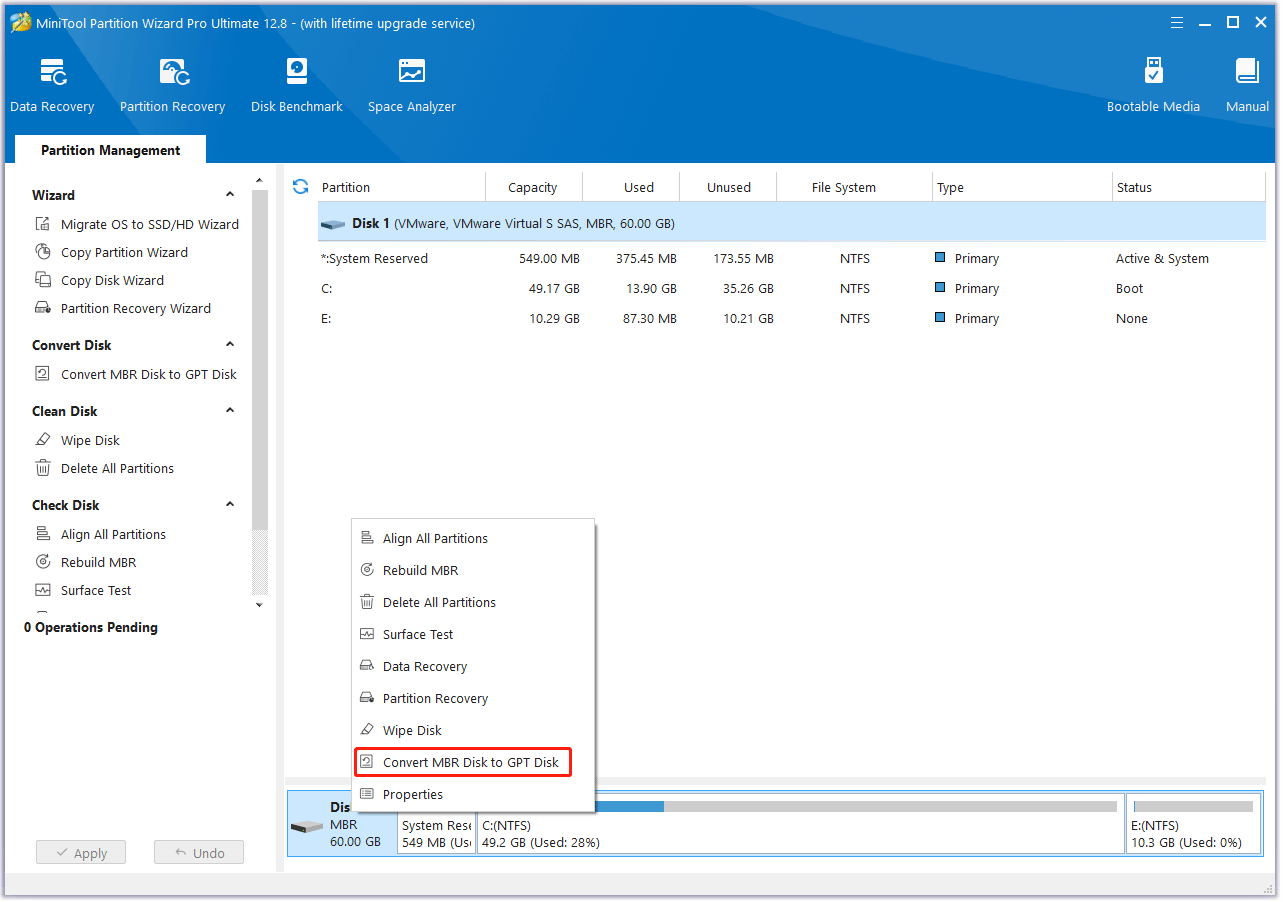Click the sidebar Delete All Partitions trash icon
Screen dimensions: 1283x902
(43, 468)
